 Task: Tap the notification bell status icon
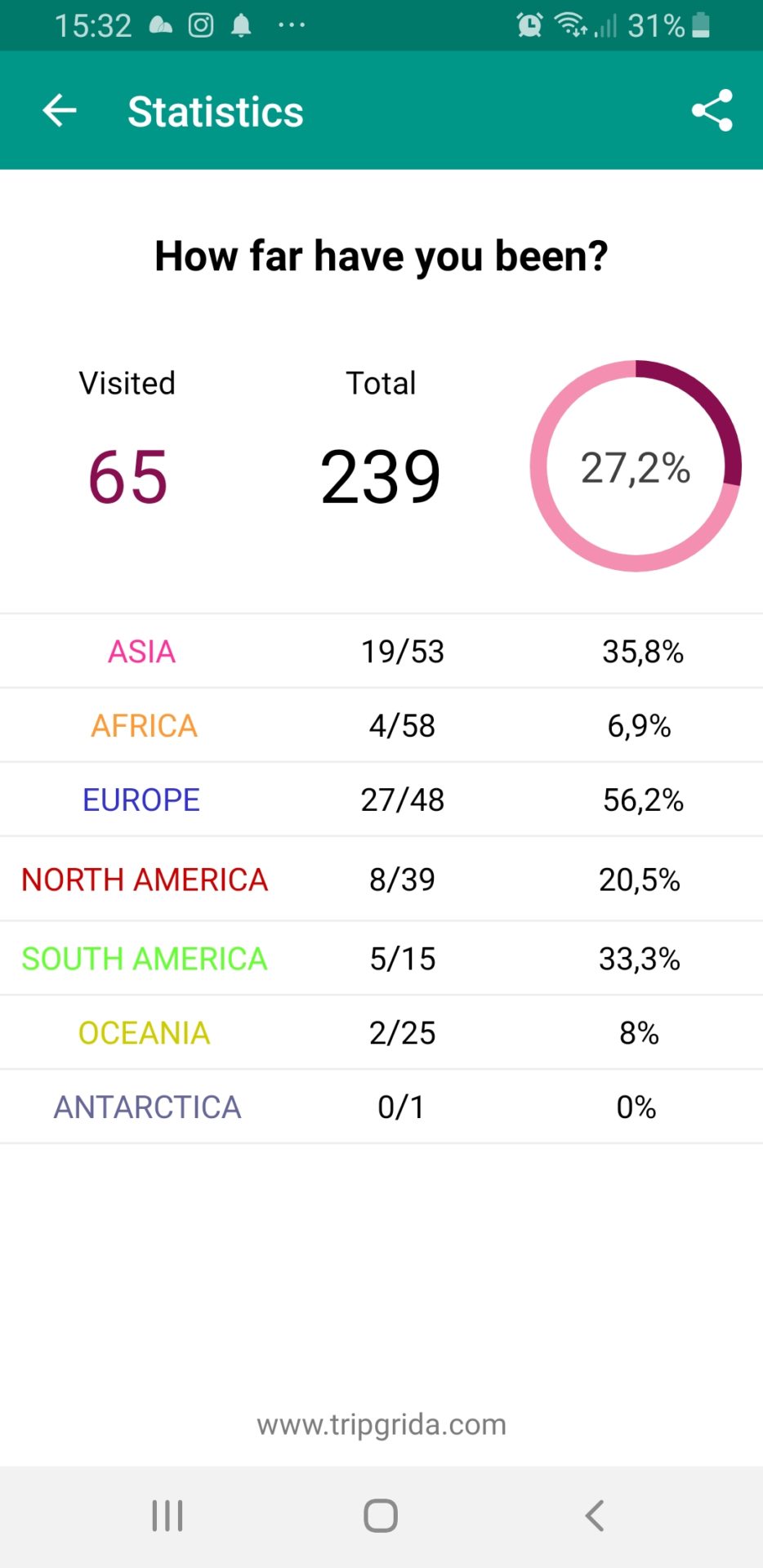point(241,25)
